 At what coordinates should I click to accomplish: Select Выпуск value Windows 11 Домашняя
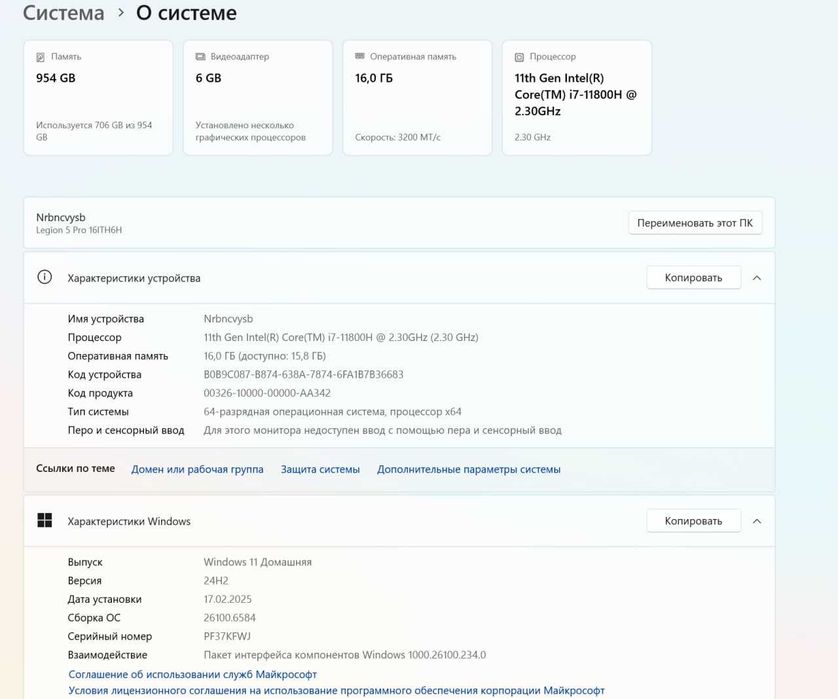point(258,562)
